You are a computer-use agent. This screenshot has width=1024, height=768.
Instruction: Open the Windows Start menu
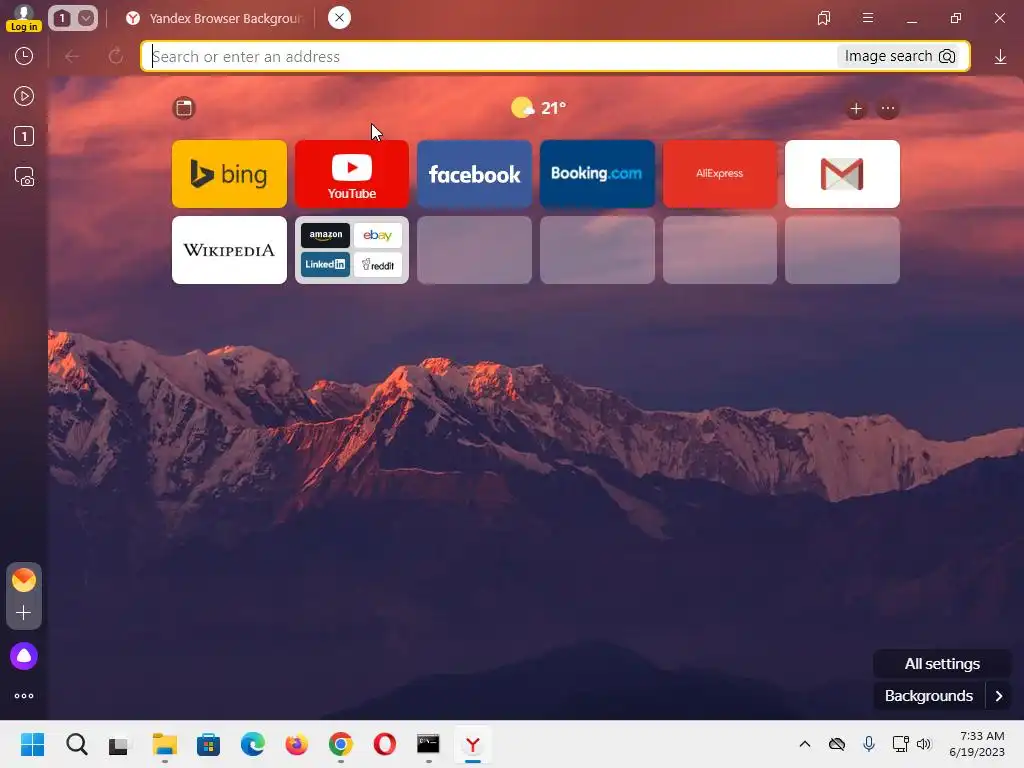[x=32, y=744]
